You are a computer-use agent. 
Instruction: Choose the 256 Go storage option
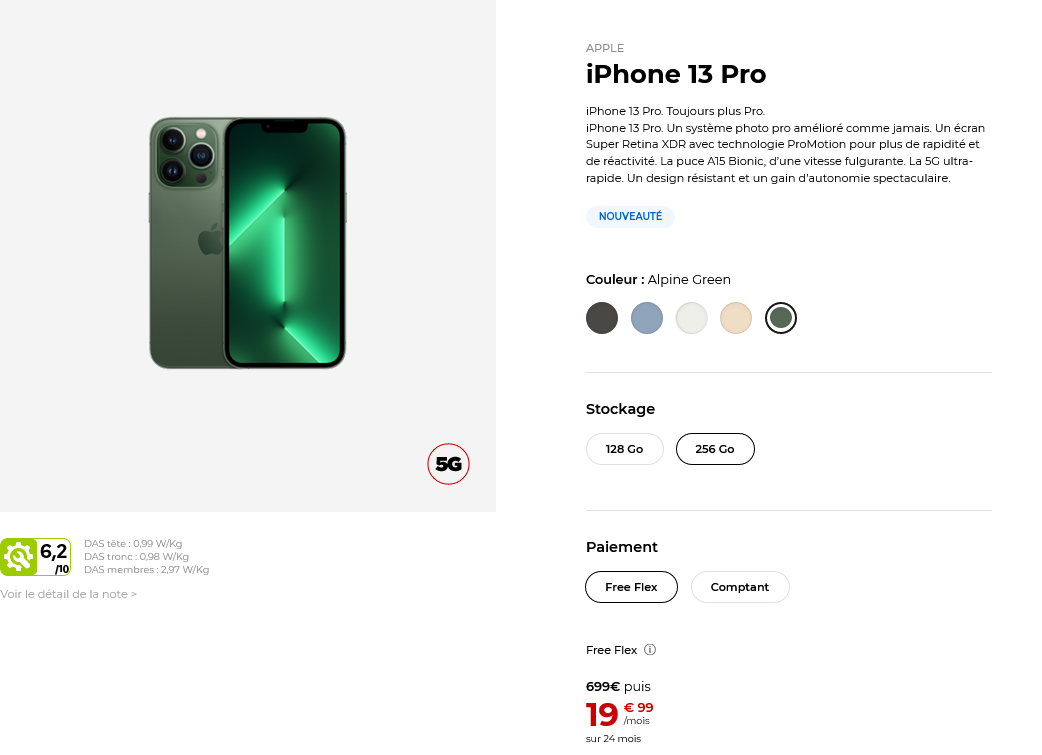(715, 449)
